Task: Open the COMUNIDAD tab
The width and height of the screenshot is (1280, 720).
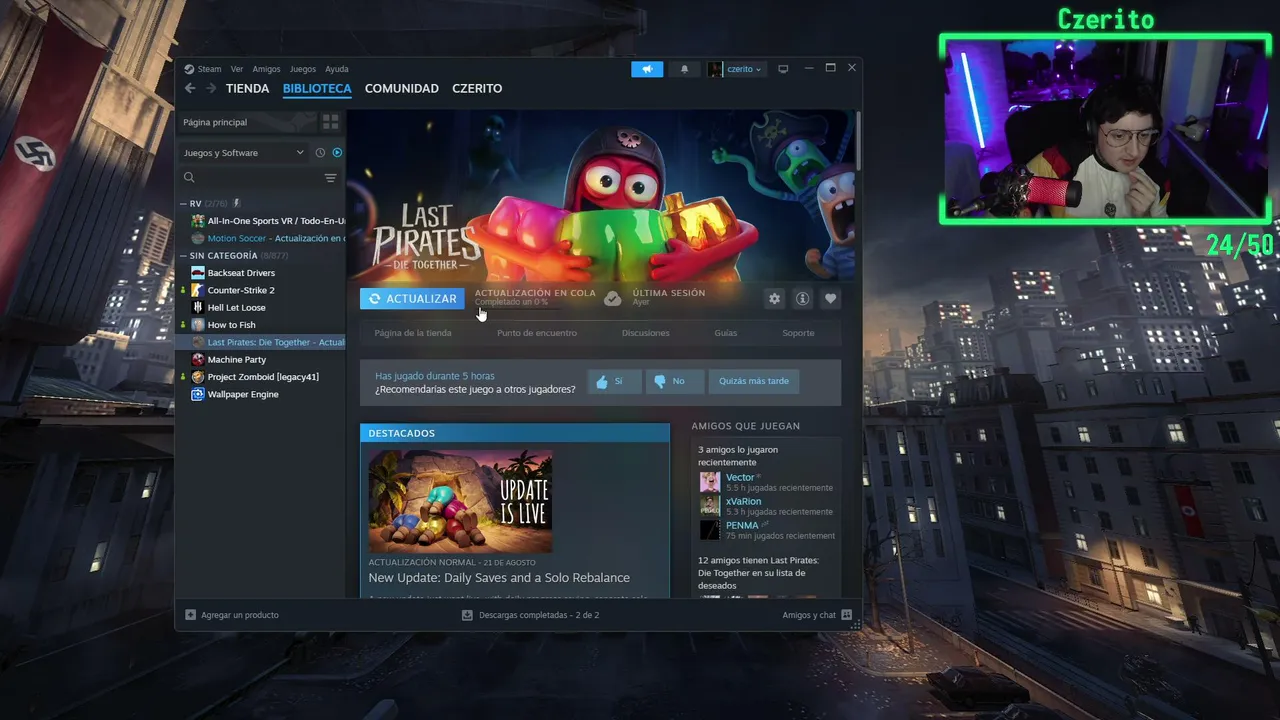Action: coord(402,89)
